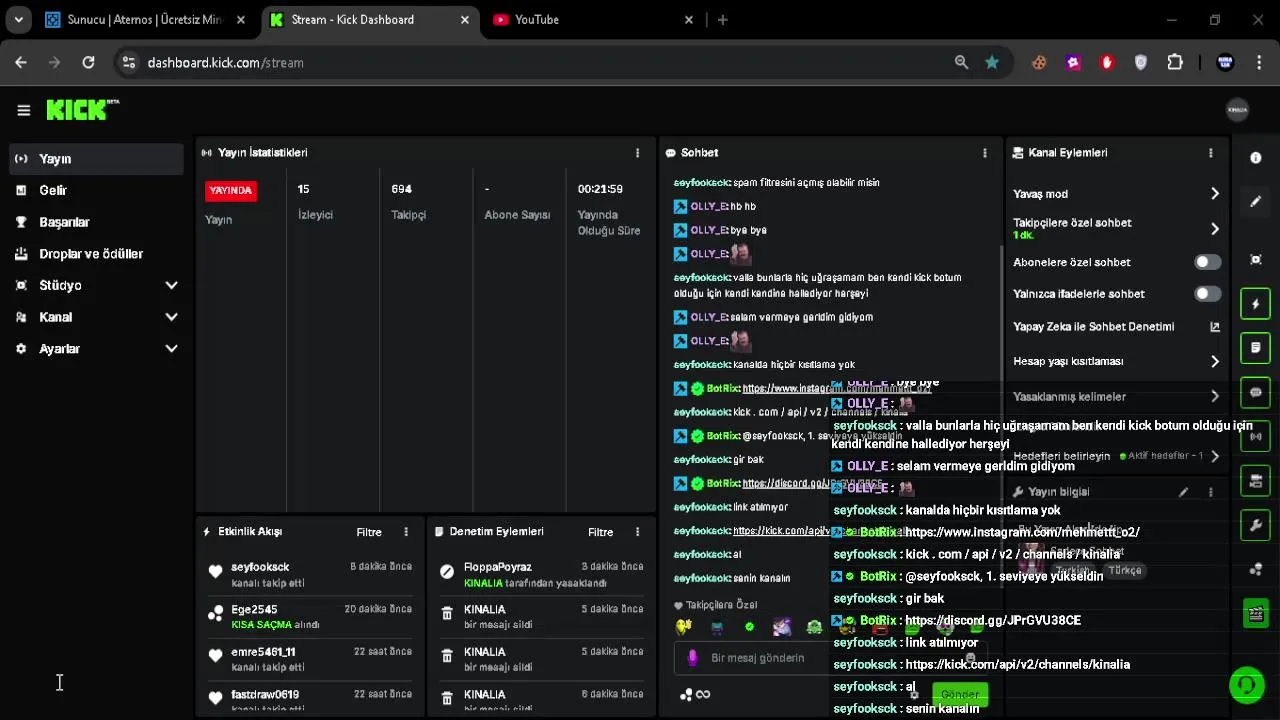Open the external link icon for Yapay Zeka ile Sohbet Denetimi
The width and height of the screenshot is (1280, 720).
tap(1215, 327)
